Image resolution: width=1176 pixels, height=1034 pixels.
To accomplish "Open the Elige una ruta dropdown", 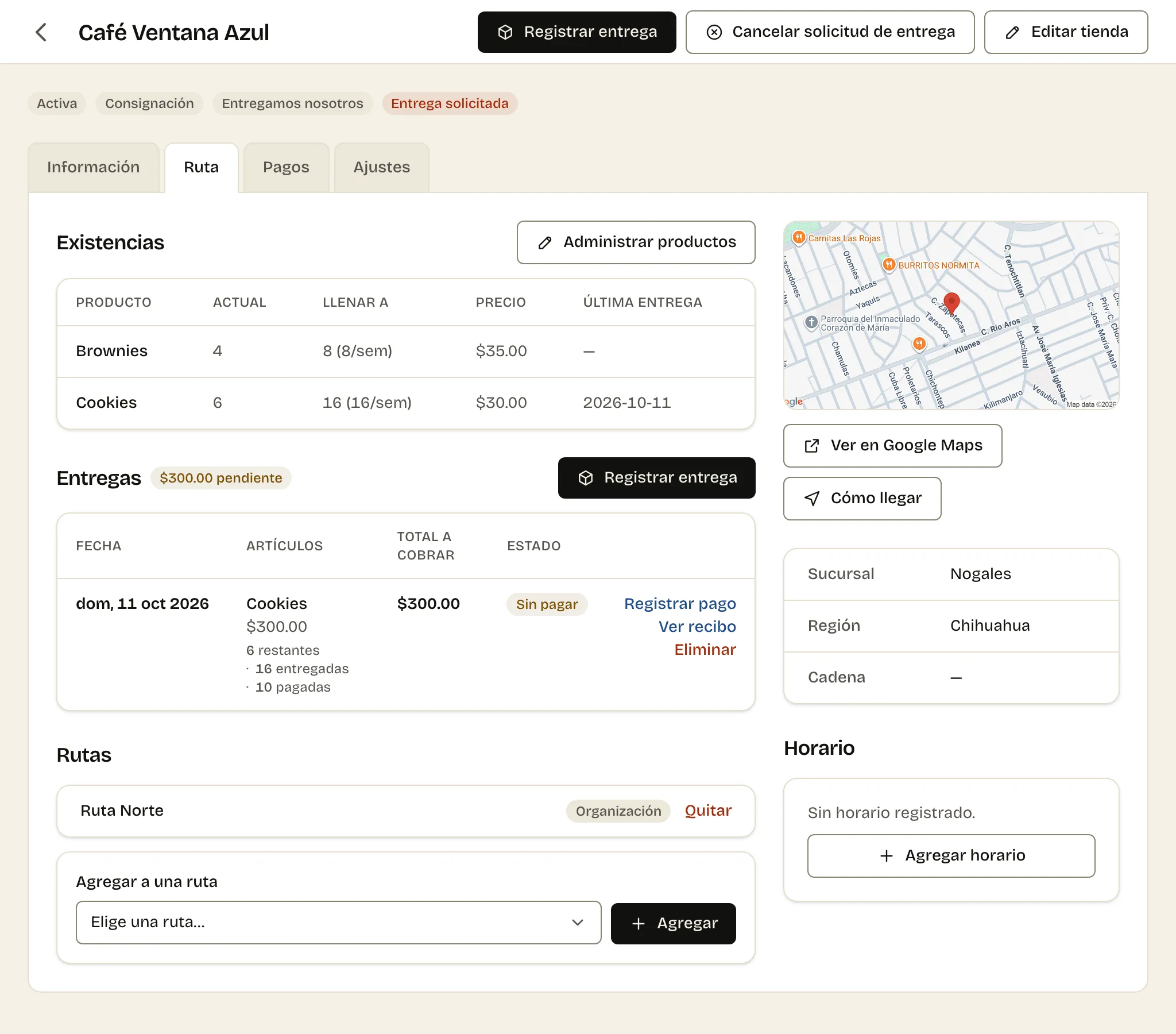I will [338, 923].
